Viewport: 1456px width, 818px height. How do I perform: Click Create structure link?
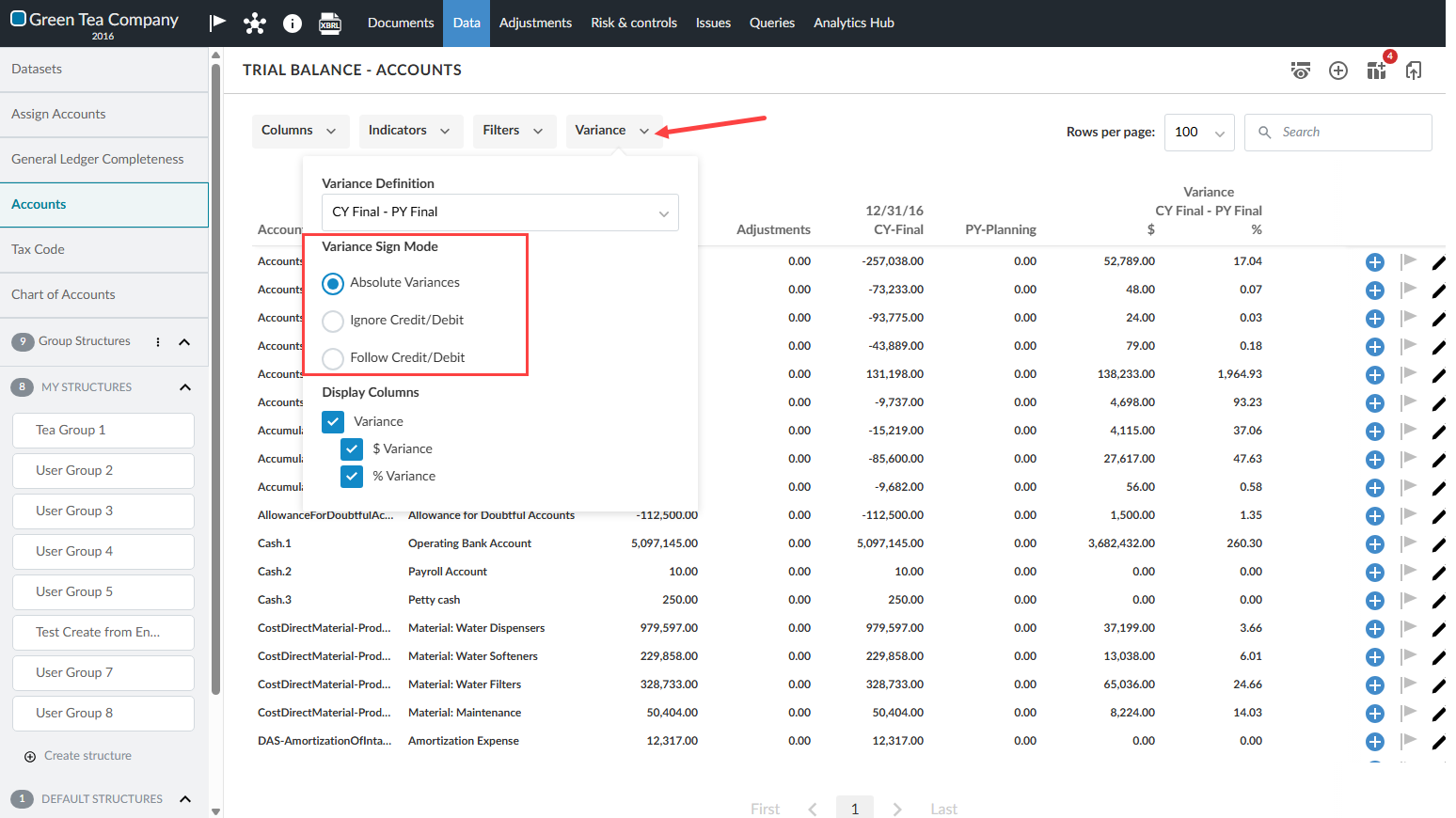pos(87,756)
